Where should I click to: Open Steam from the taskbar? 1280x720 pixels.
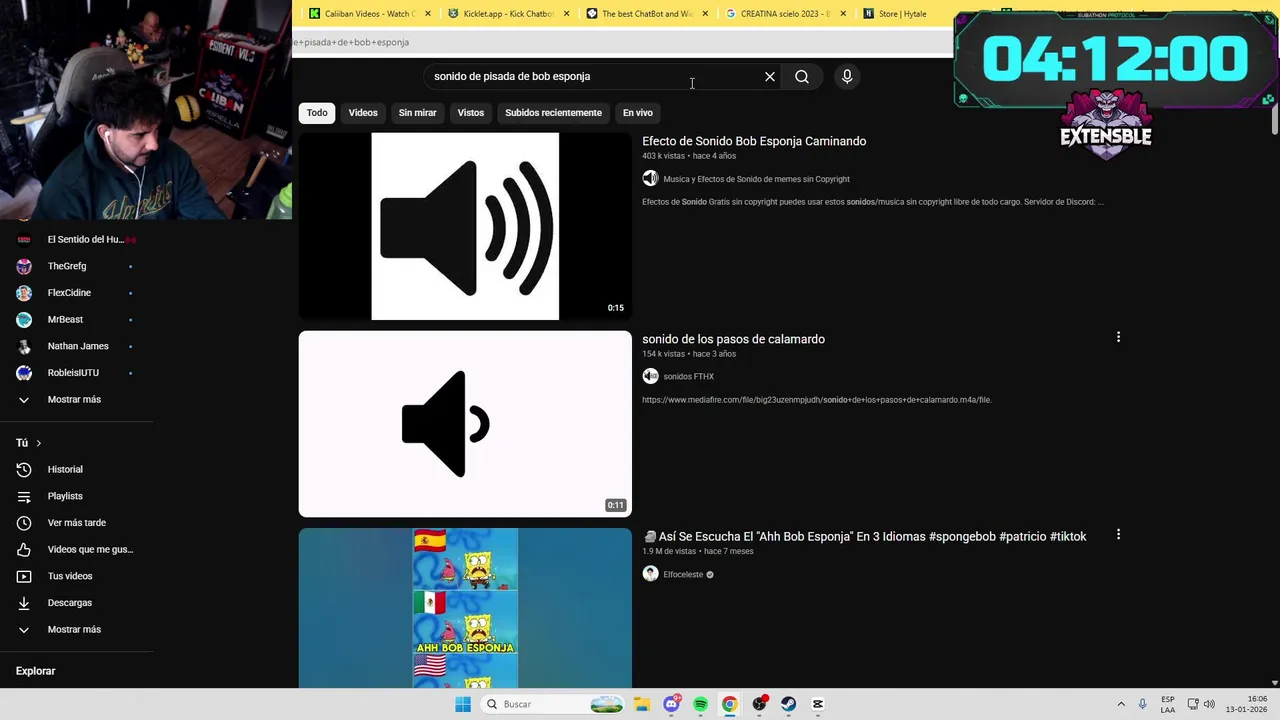788,704
